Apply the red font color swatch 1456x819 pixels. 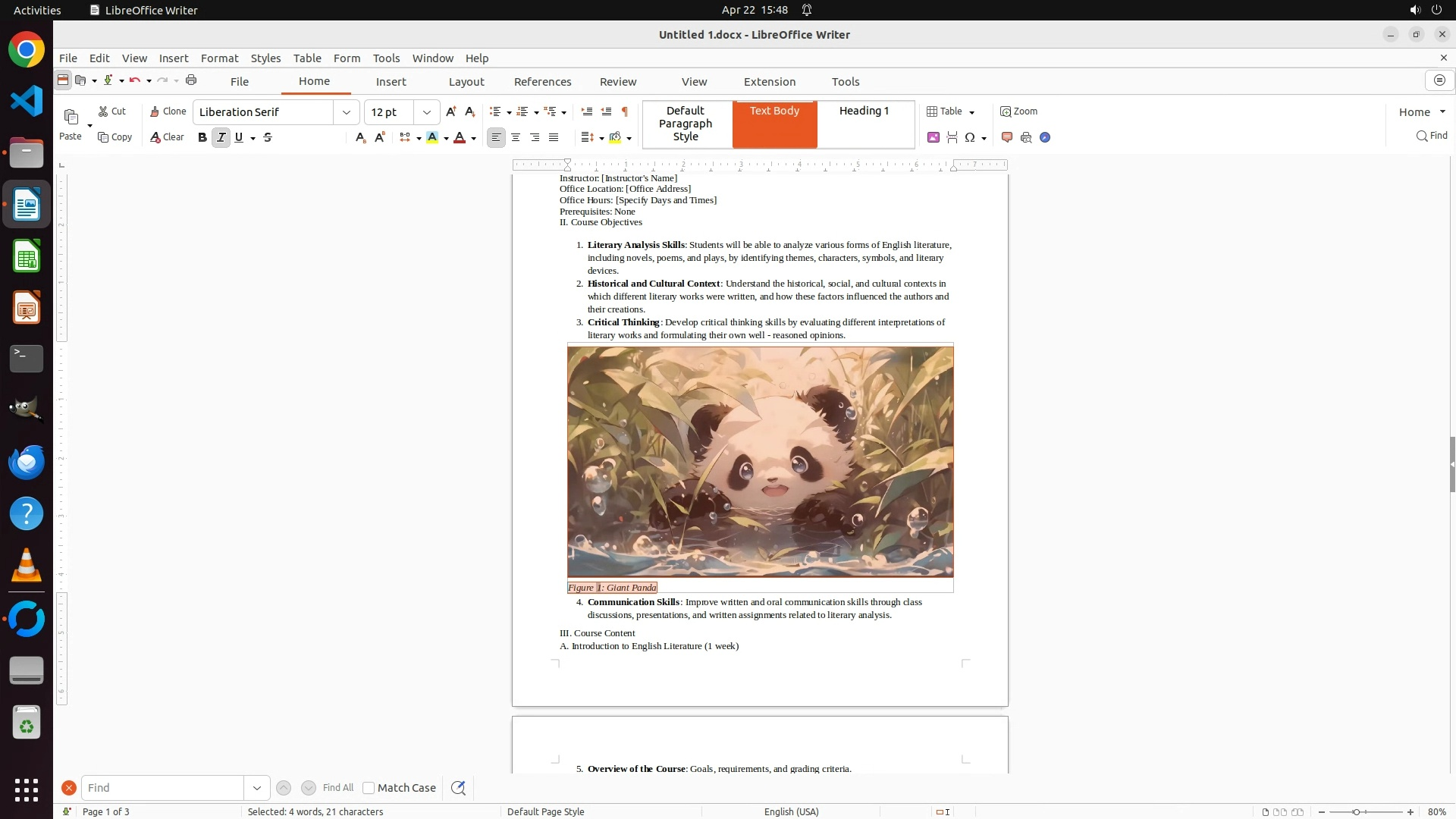(460, 137)
